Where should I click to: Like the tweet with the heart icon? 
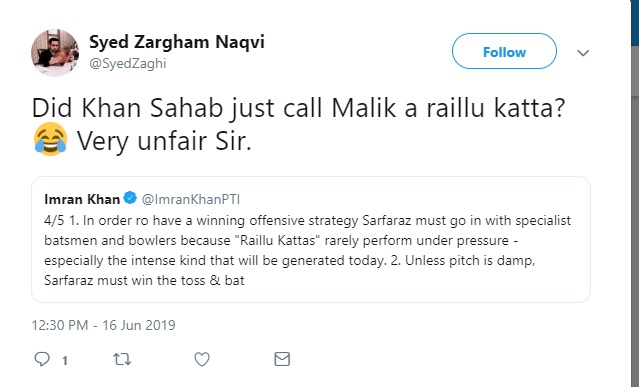(202, 359)
